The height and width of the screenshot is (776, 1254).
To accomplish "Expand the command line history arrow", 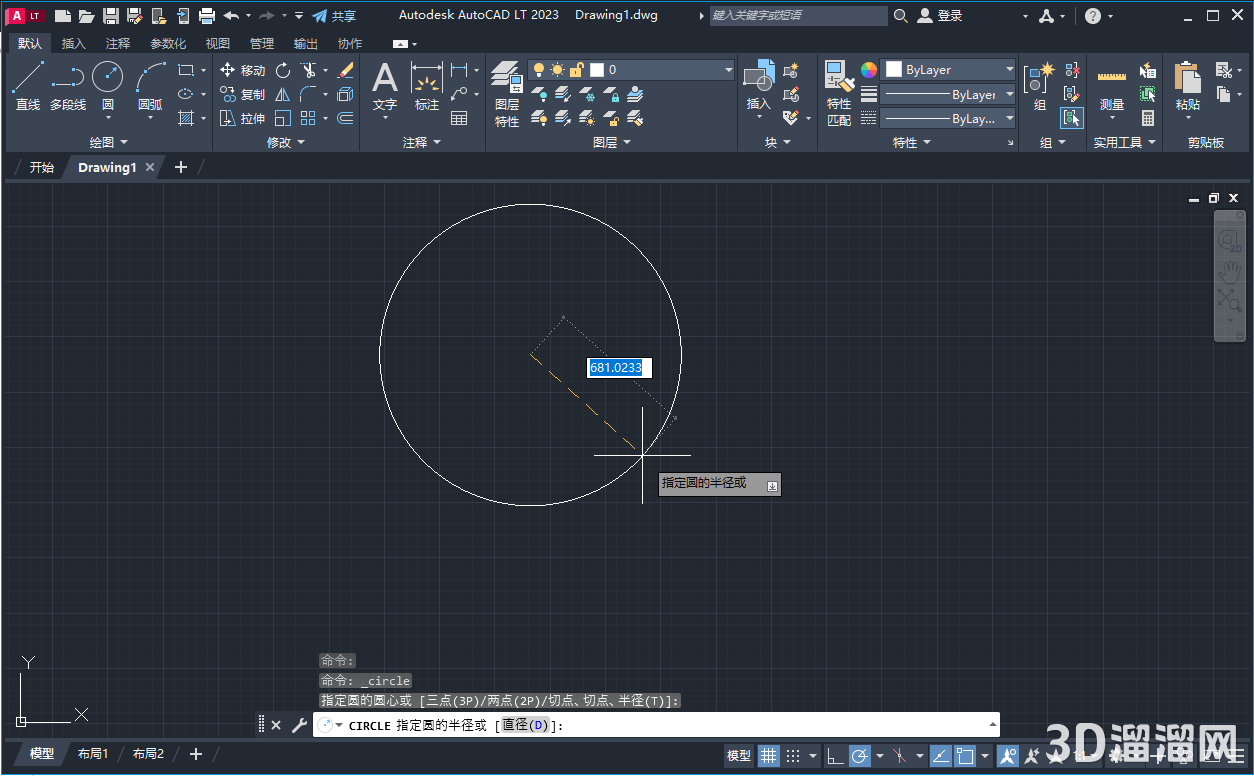I will 992,725.
